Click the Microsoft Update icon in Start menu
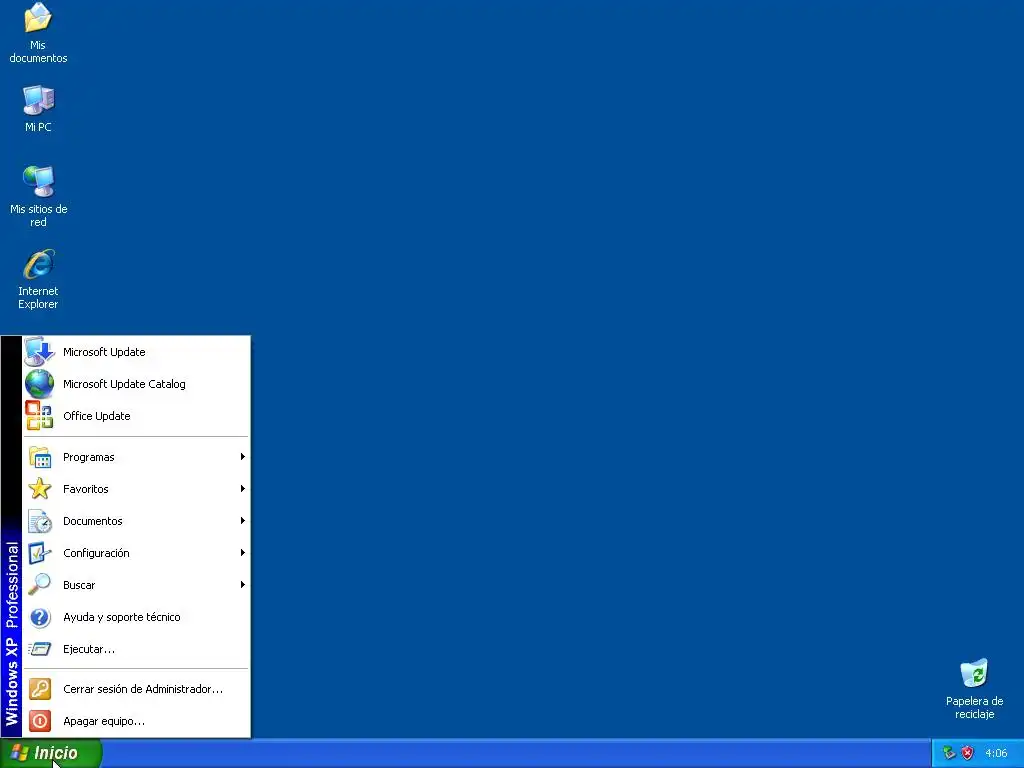Screen dimensions: 1024x768 (39, 351)
